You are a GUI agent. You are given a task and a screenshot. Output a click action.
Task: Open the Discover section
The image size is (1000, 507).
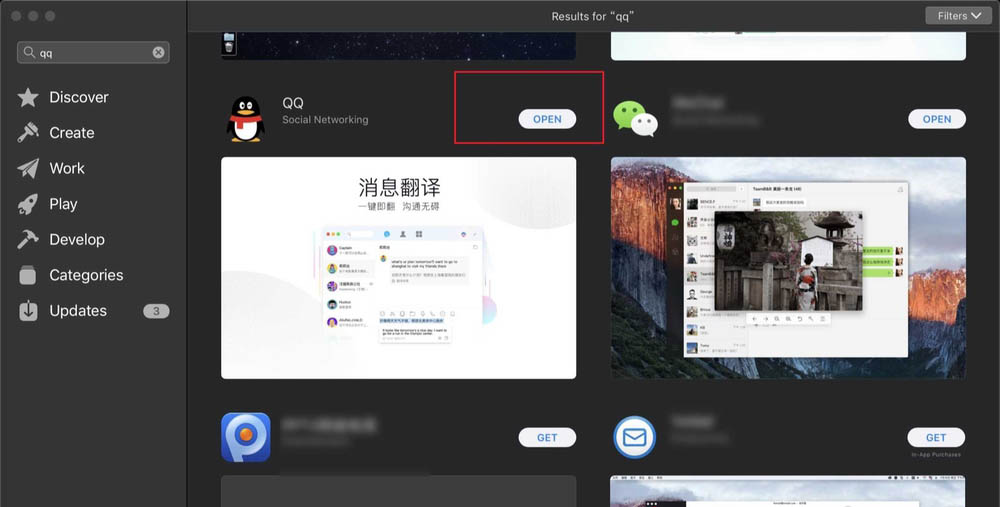tap(79, 97)
